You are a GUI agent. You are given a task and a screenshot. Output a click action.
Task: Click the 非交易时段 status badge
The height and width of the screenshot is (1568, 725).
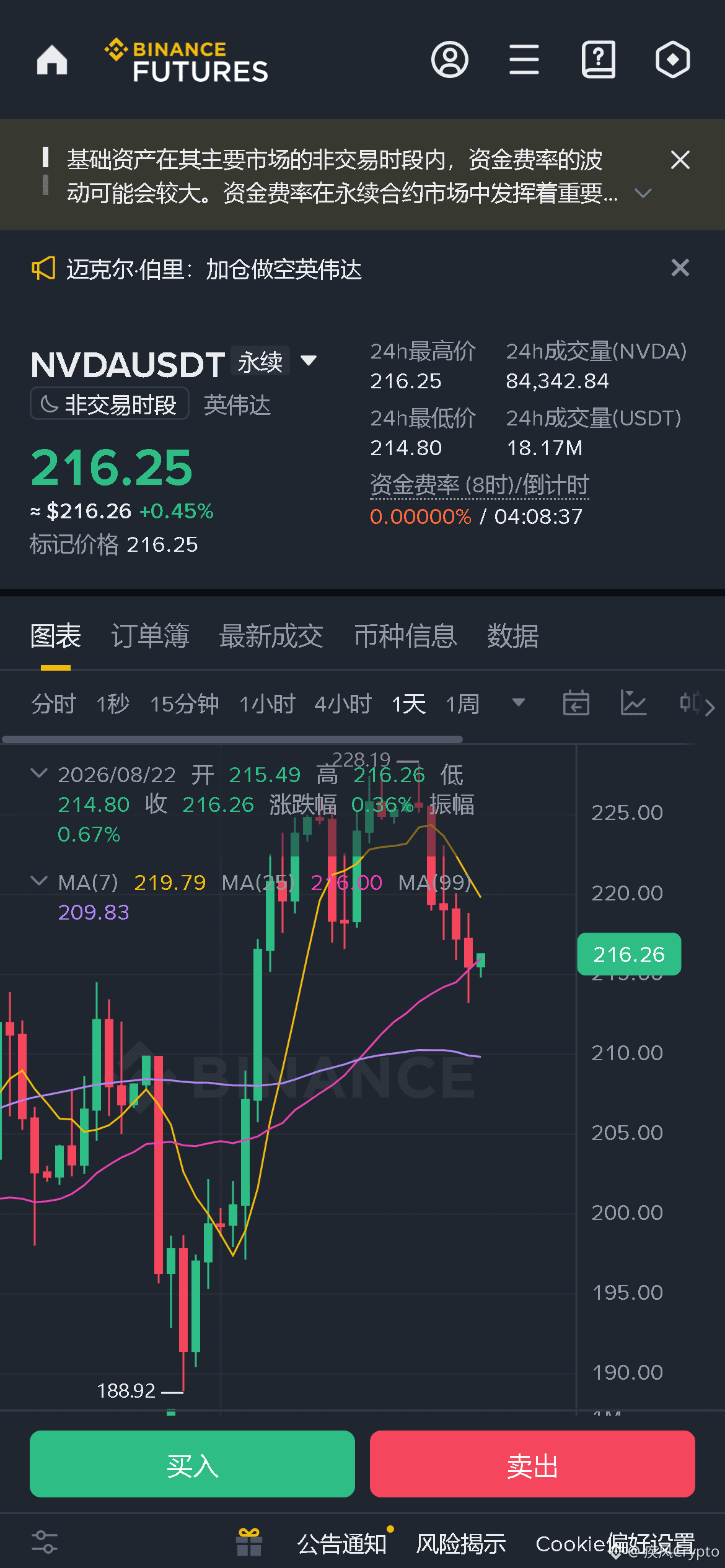(110, 404)
